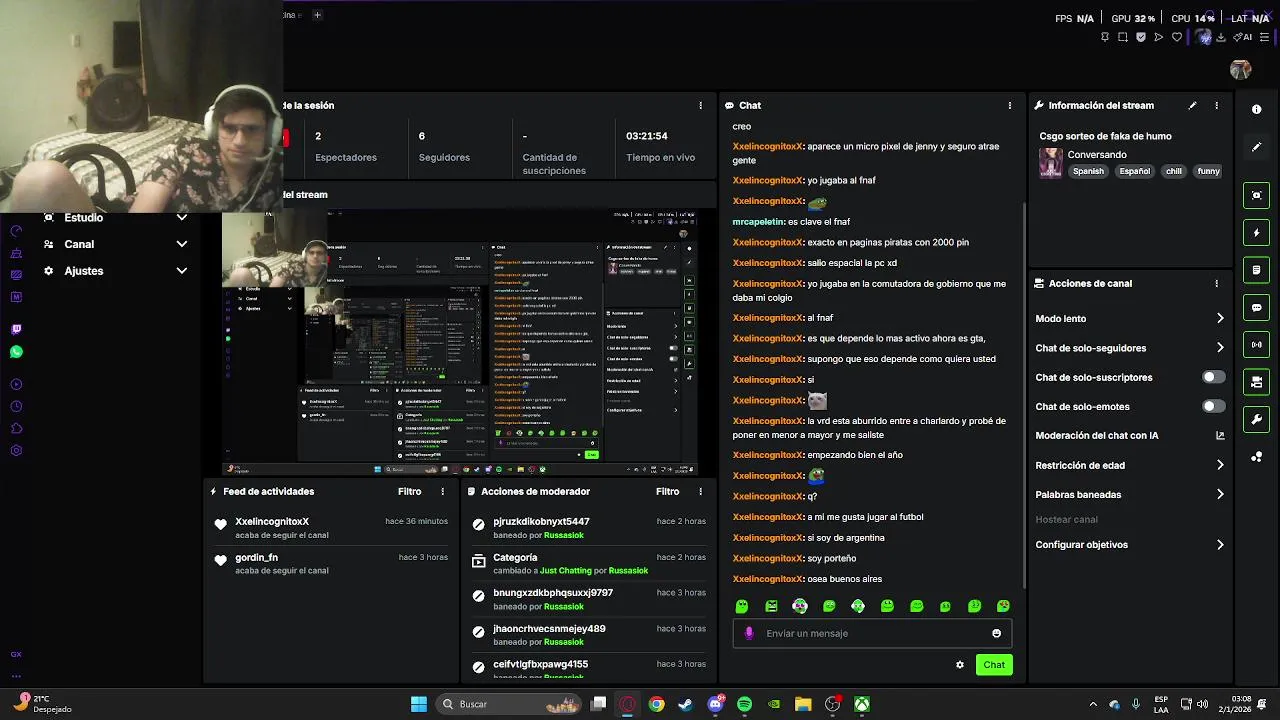
Task: Click the stream preview thumbnail
Action: point(460,342)
